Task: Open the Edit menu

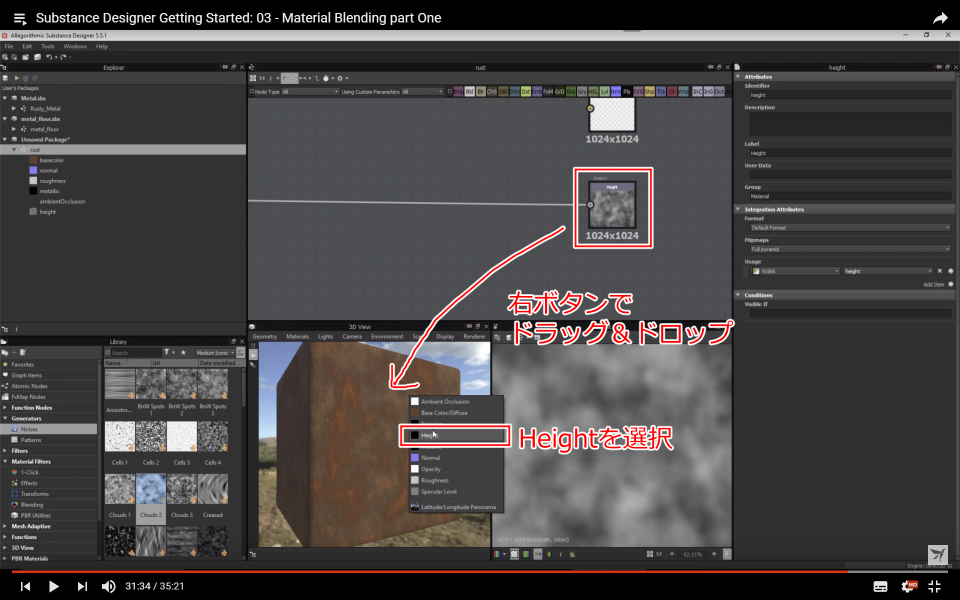Action: 27,47
